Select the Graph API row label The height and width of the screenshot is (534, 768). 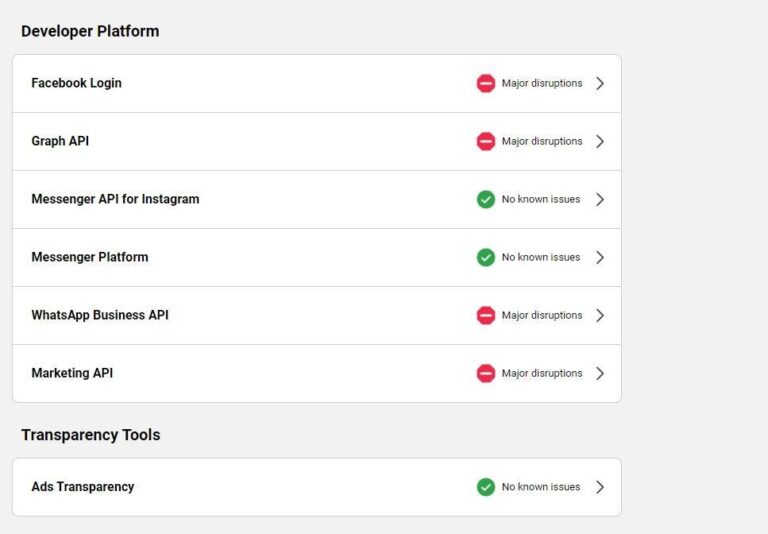point(60,141)
